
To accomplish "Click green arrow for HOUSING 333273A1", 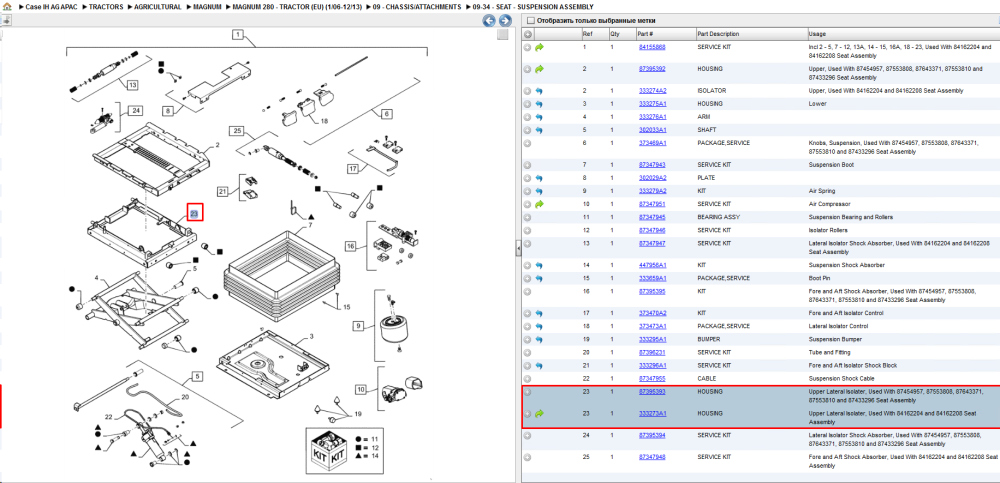I will coord(540,414).
